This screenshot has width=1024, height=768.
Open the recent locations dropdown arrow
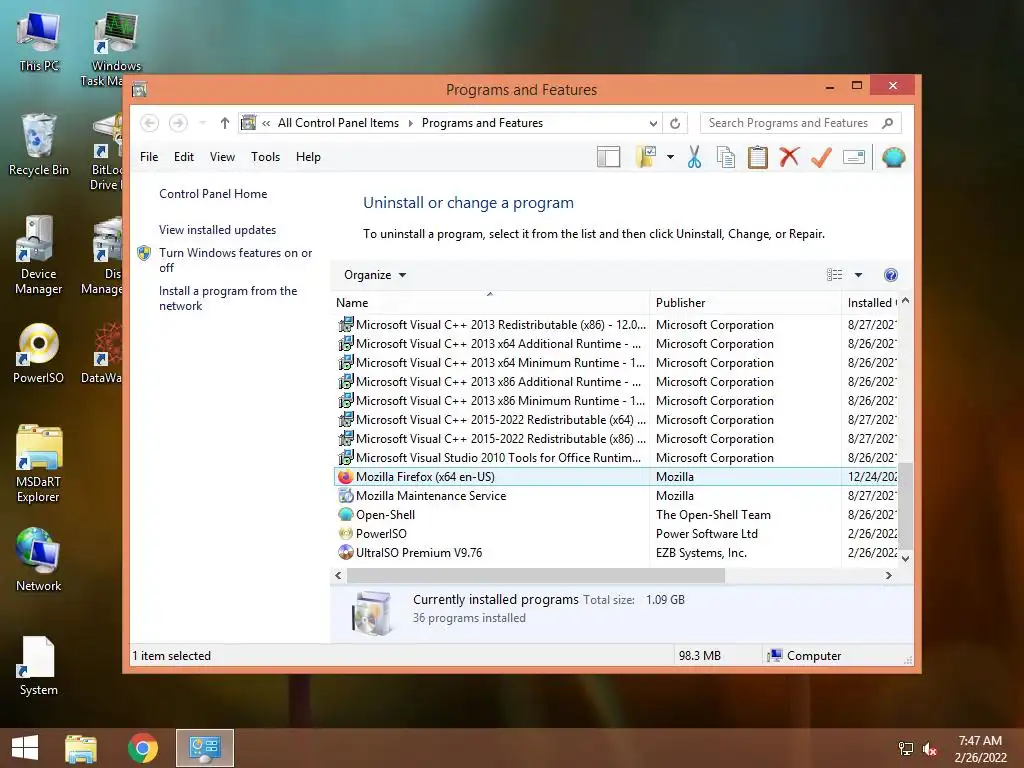(202, 123)
